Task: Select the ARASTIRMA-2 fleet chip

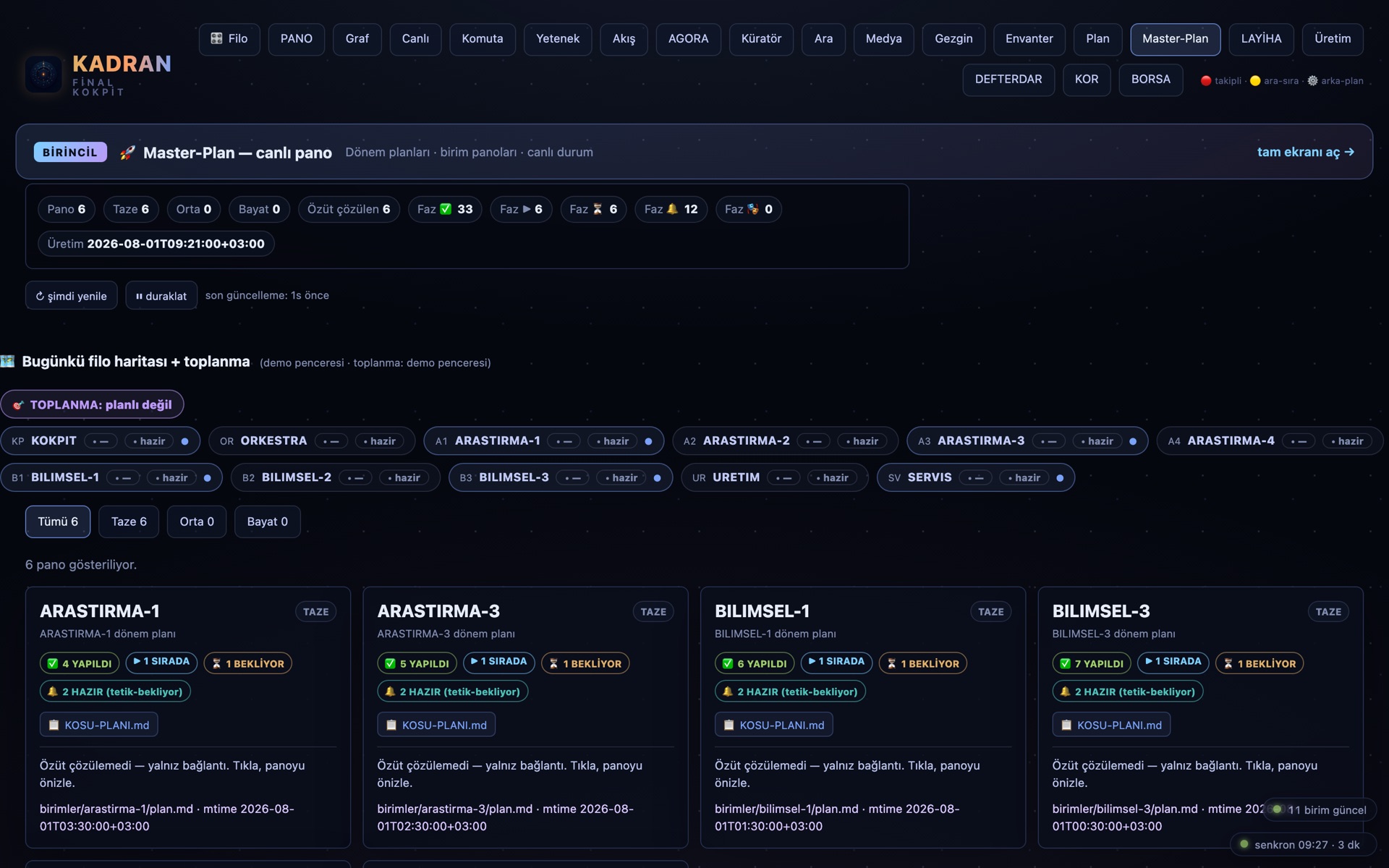Action: tap(785, 441)
